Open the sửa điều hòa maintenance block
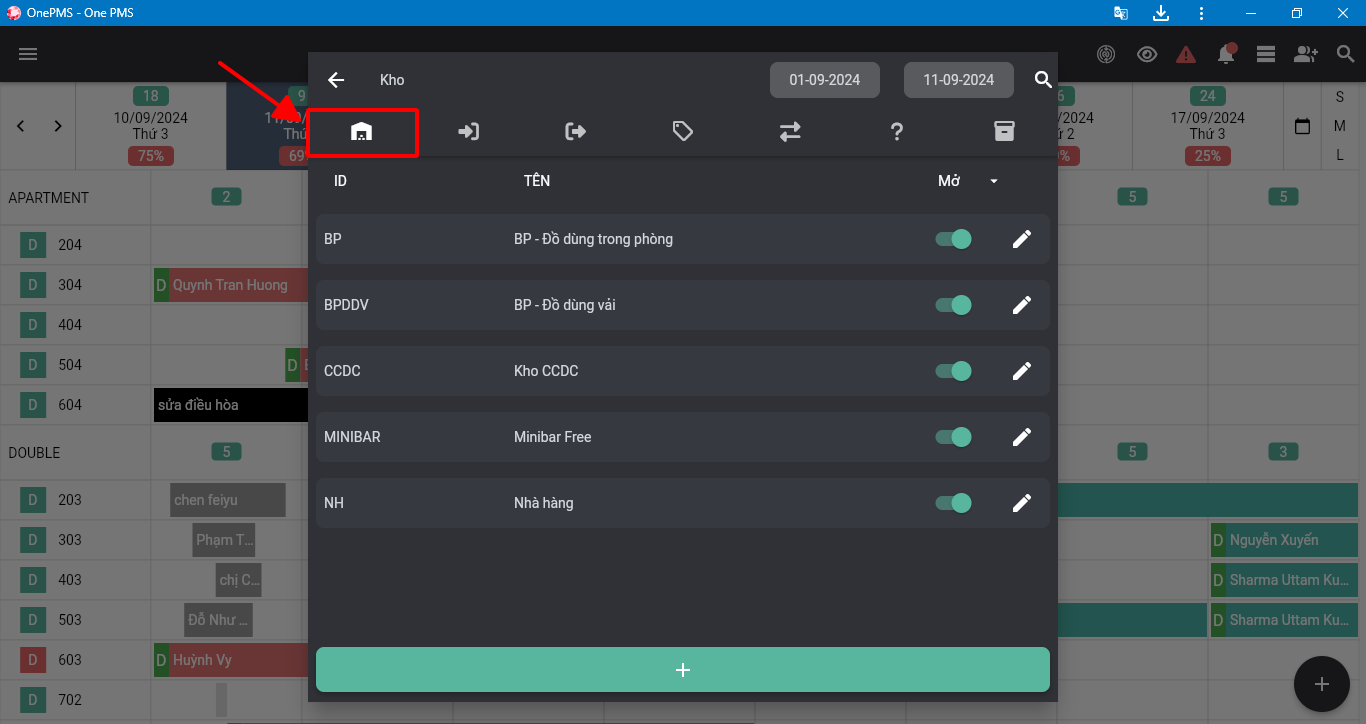Viewport: 1366px width, 724px height. coord(231,405)
